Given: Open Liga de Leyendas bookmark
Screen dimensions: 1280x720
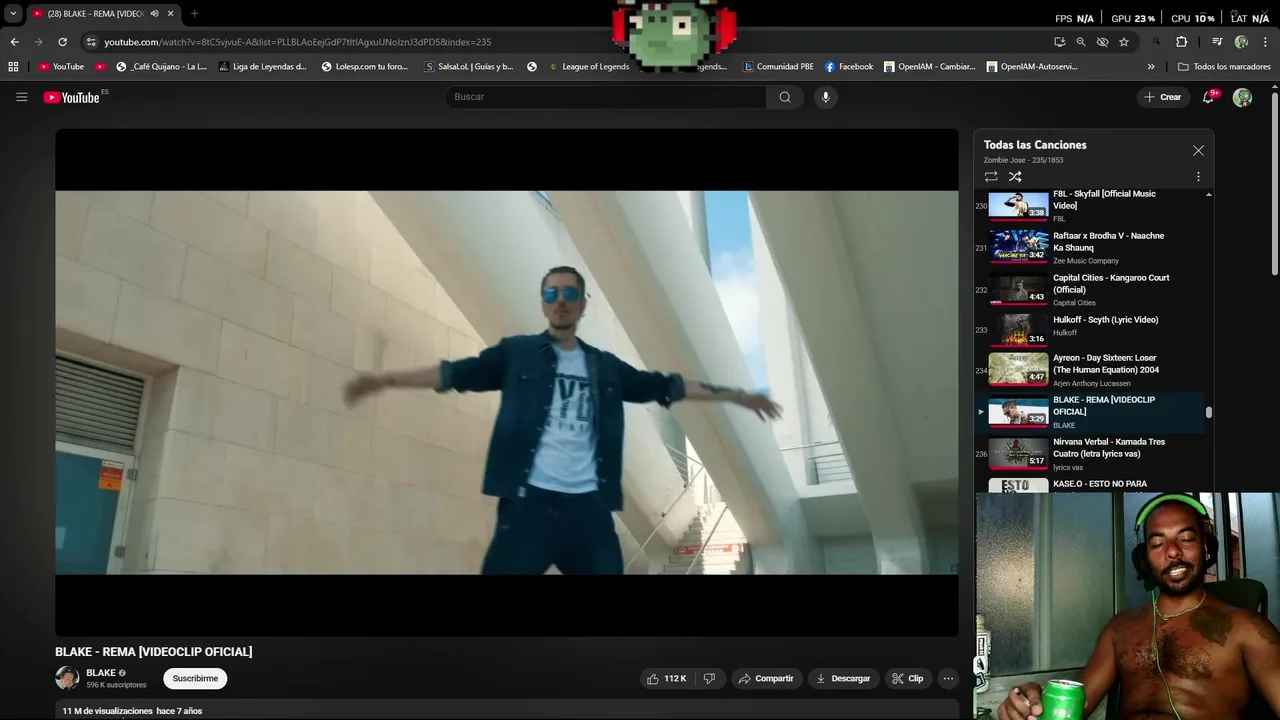Looking at the screenshot, I should click(262, 67).
